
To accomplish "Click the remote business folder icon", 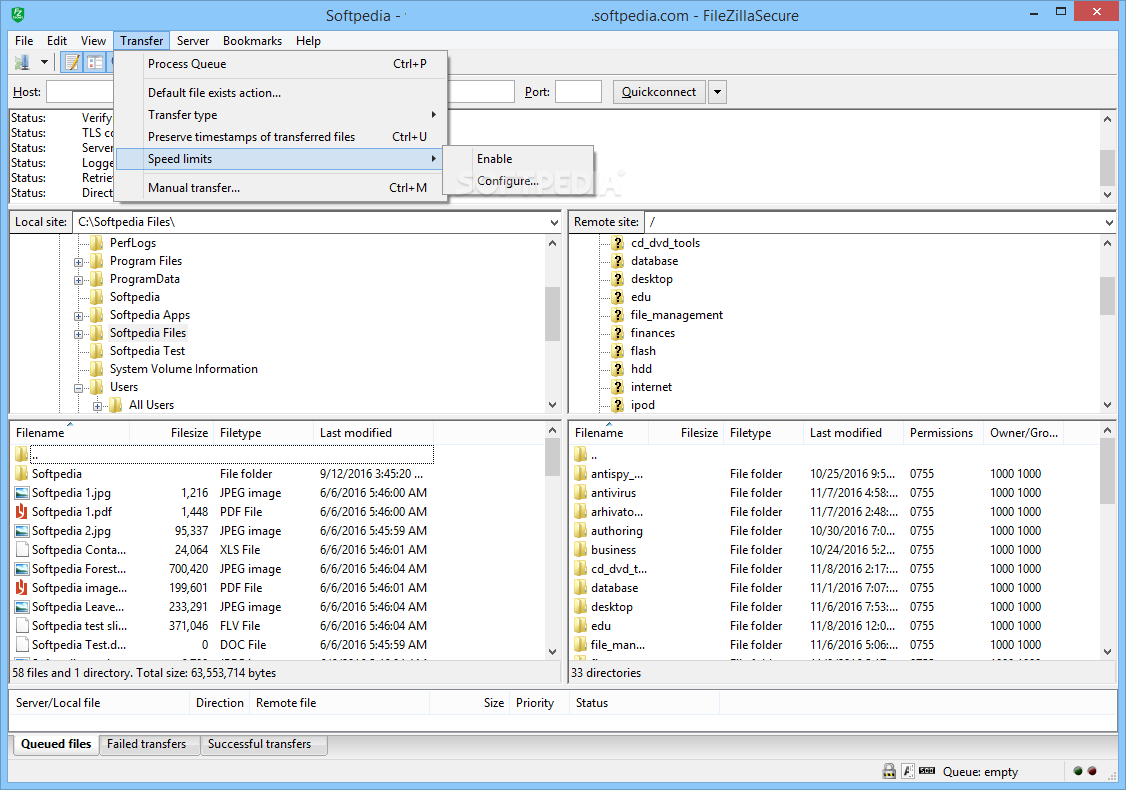I will [580, 549].
